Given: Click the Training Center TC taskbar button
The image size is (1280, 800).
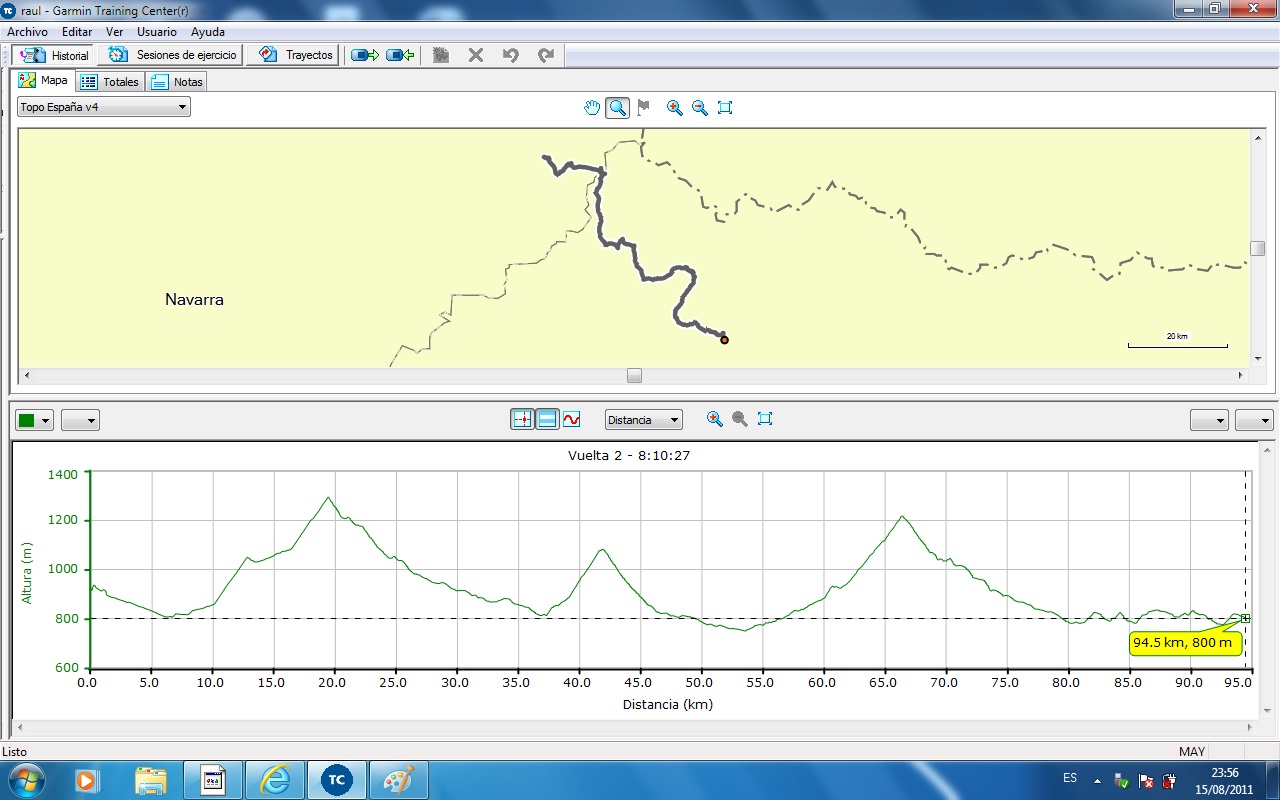Looking at the screenshot, I should coord(336,779).
